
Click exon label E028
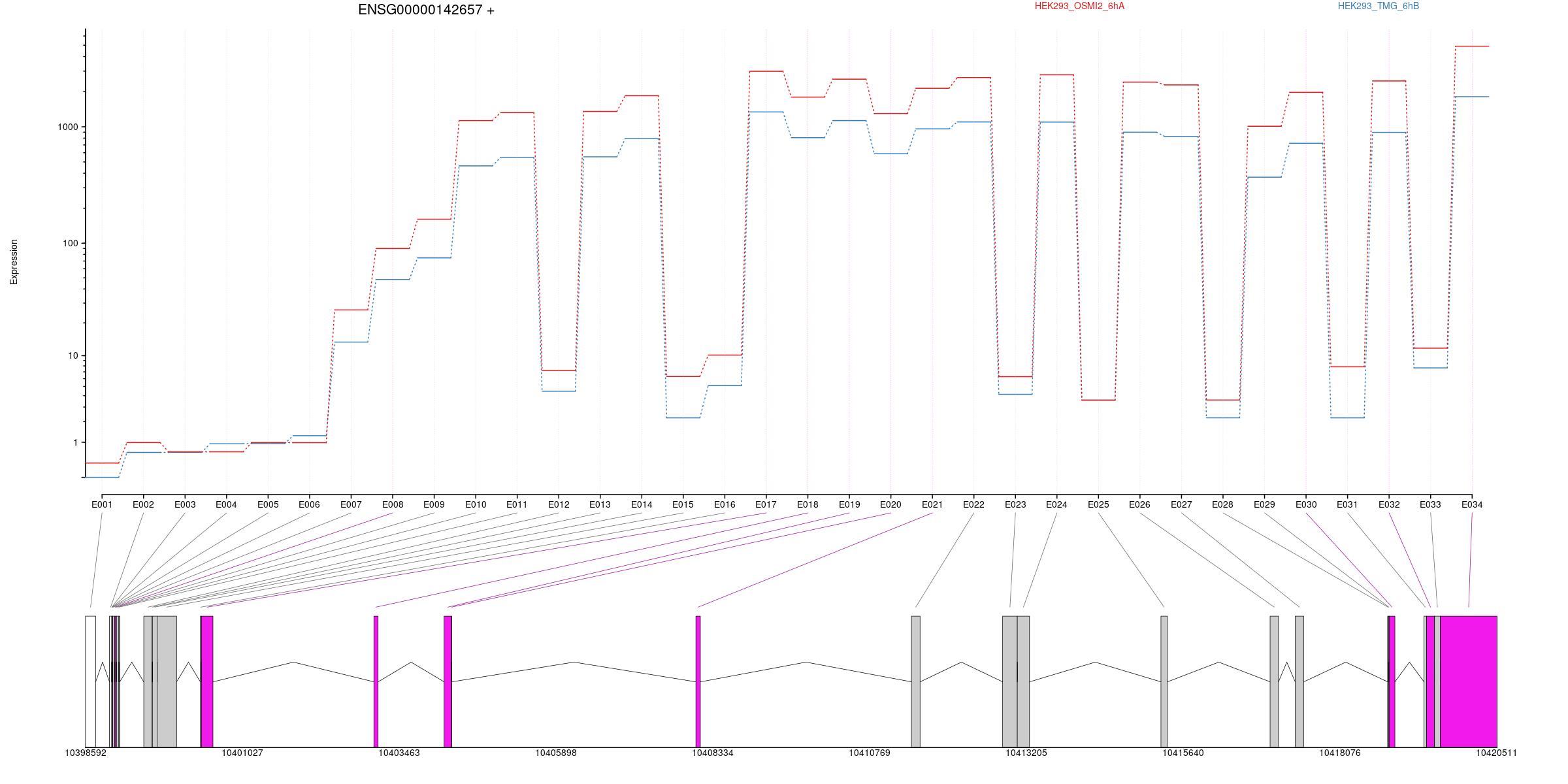[x=1222, y=504]
